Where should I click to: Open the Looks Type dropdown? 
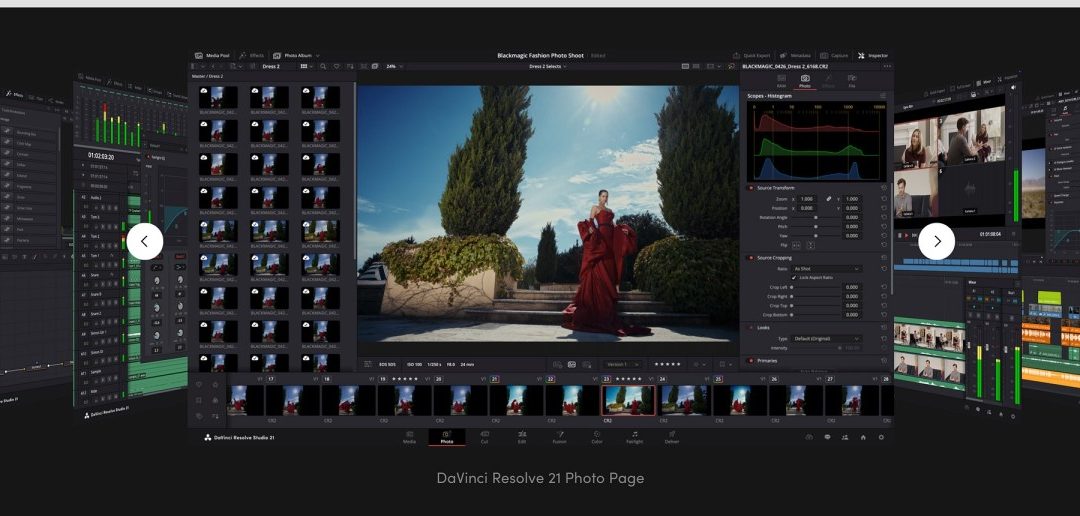coord(827,339)
